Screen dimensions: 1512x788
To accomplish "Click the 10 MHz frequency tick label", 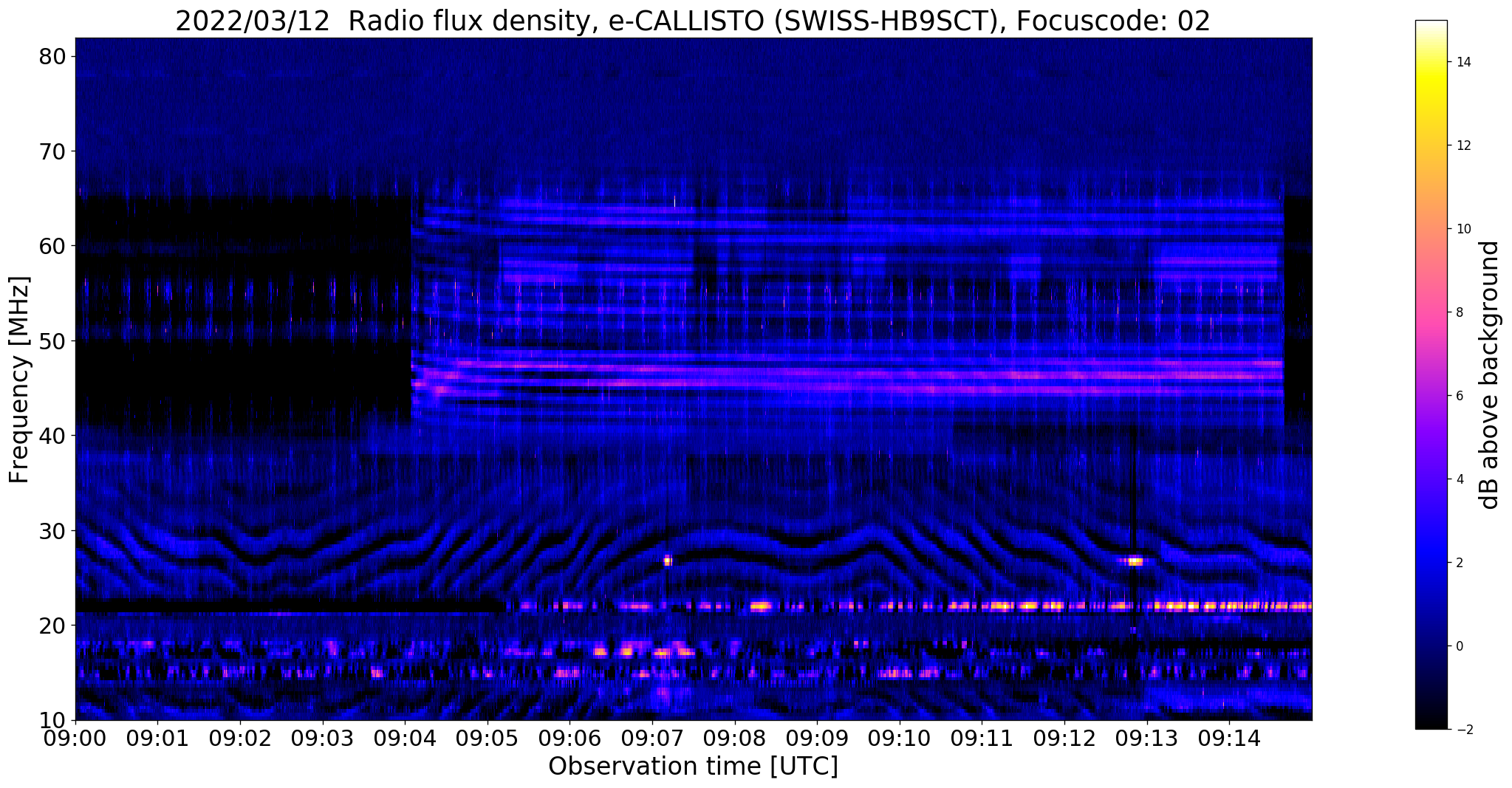I will tap(53, 720).
